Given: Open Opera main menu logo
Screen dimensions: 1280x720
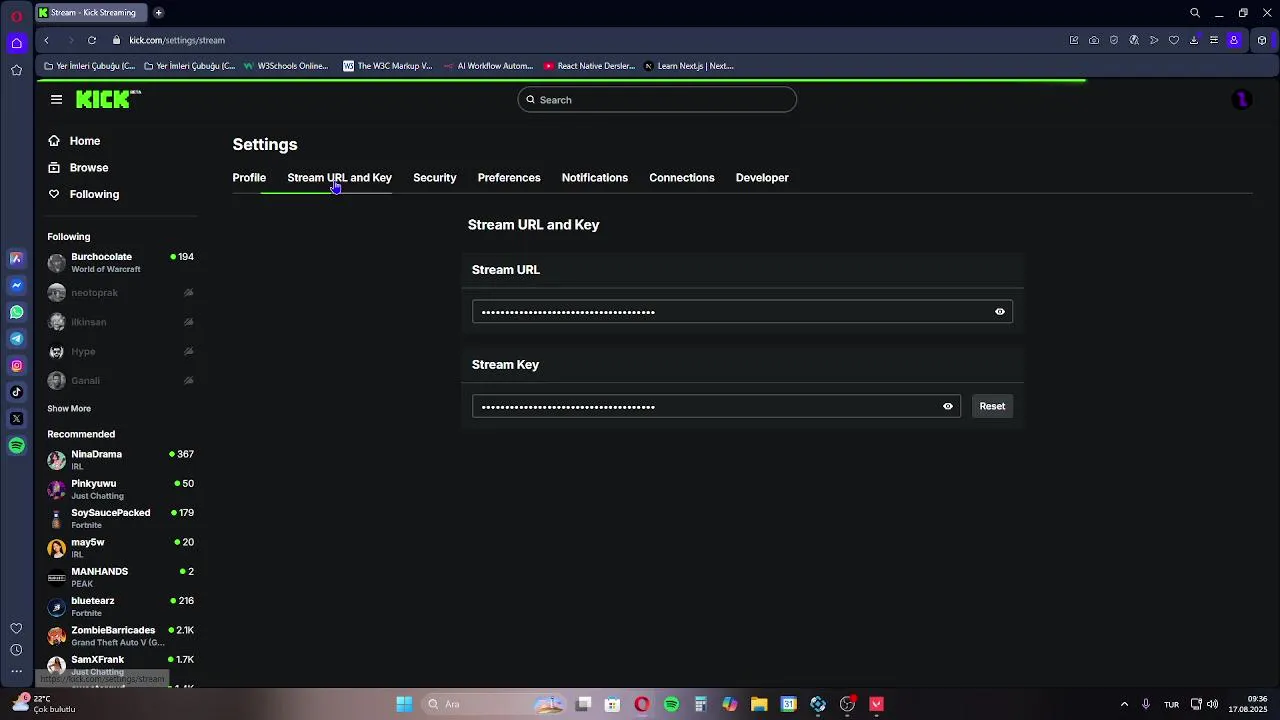Looking at the screenshot, I should [x=16, y=16].
